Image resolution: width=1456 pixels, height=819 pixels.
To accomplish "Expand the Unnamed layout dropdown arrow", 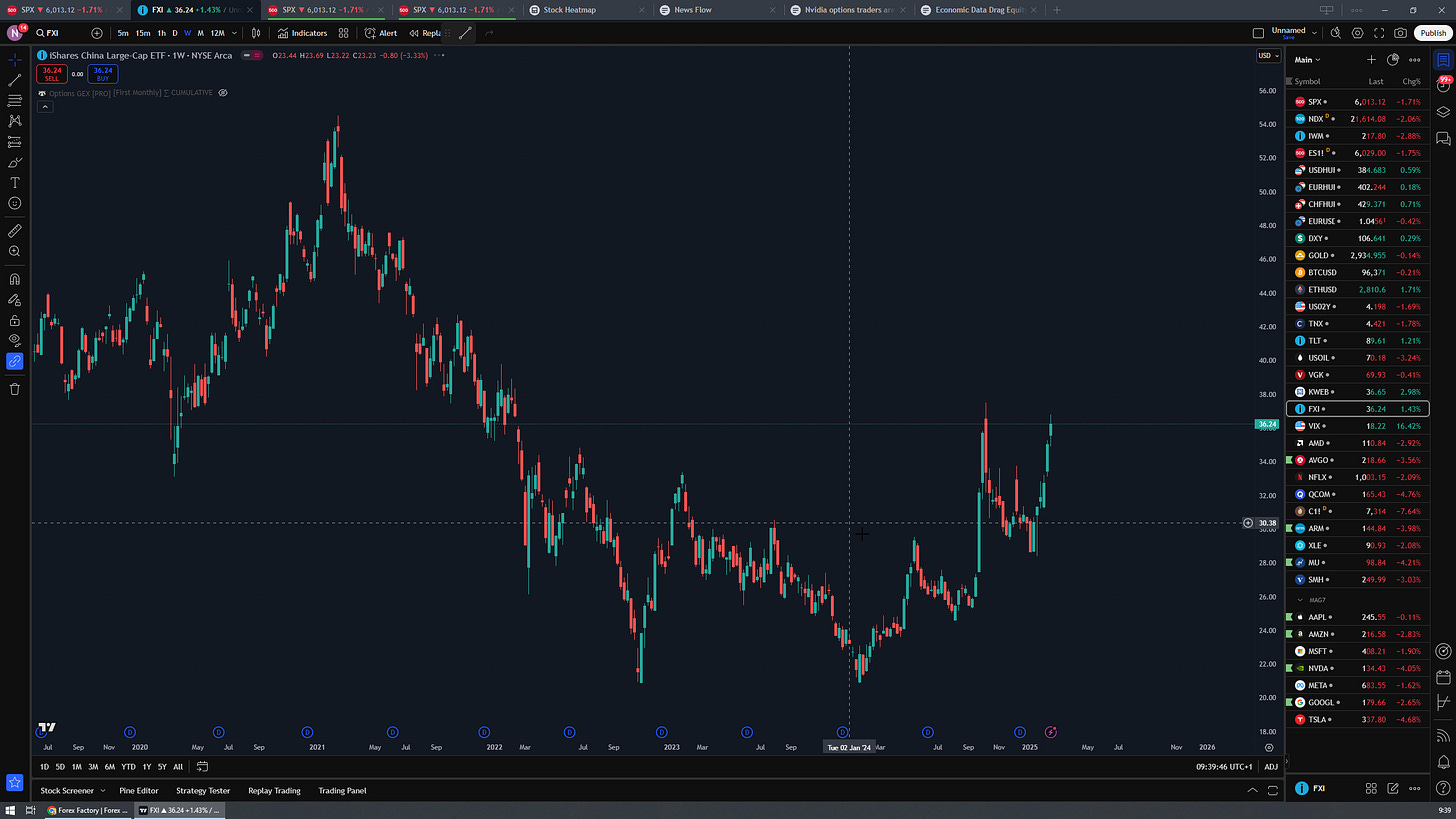I will click(1314, 33).
